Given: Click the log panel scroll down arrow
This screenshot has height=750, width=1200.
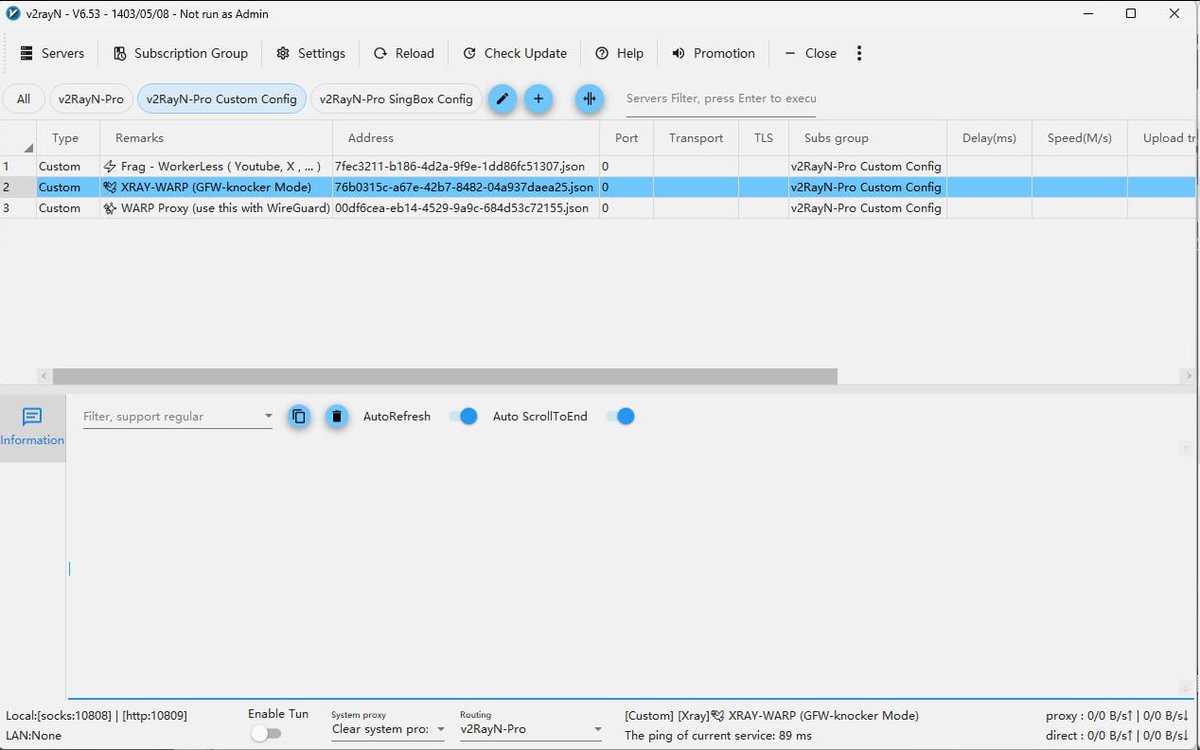Looking at the screenshot, I should tap(1186, 687).
